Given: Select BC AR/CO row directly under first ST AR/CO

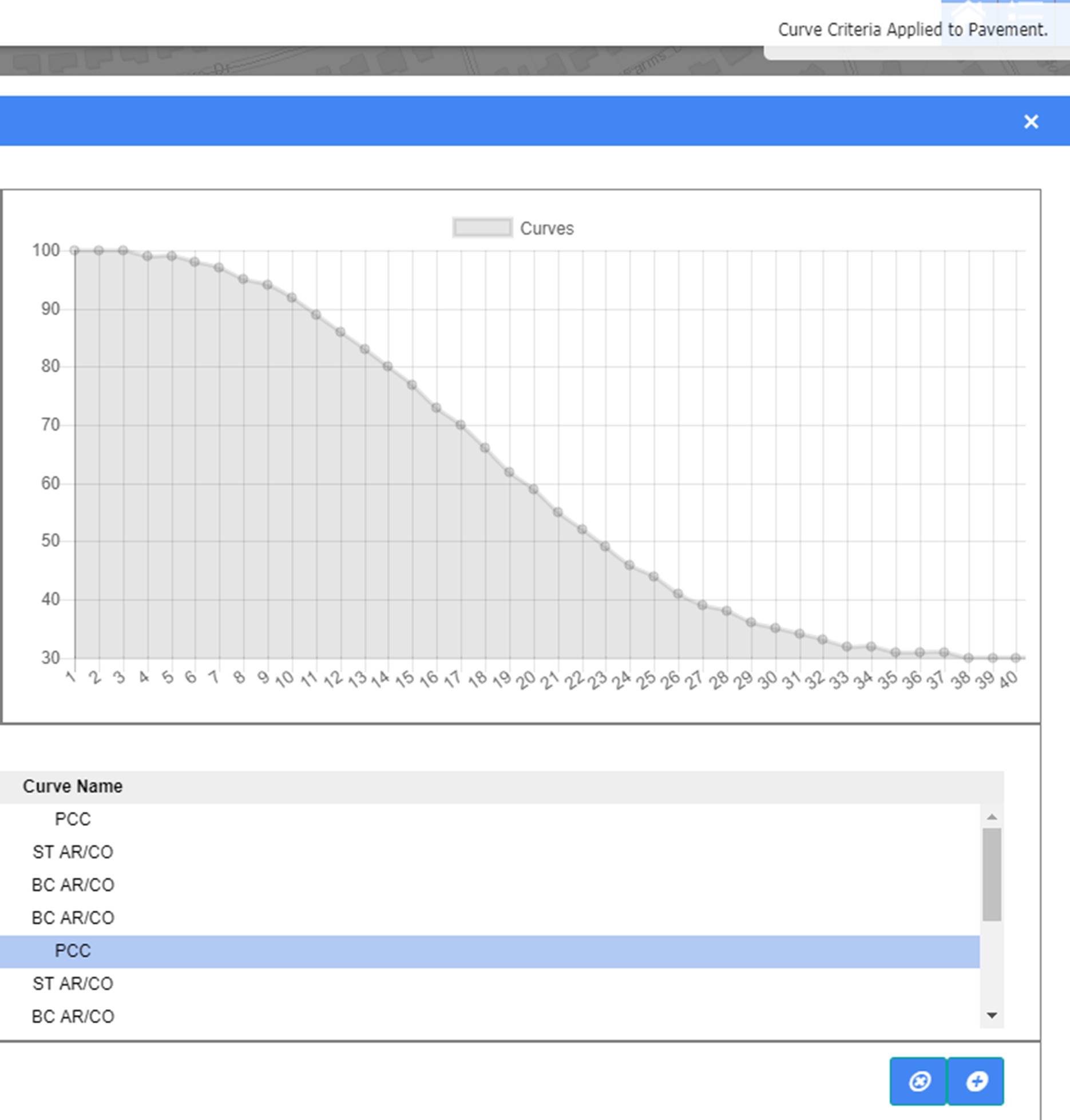Looking at the screenshot, I should point(73,885).
